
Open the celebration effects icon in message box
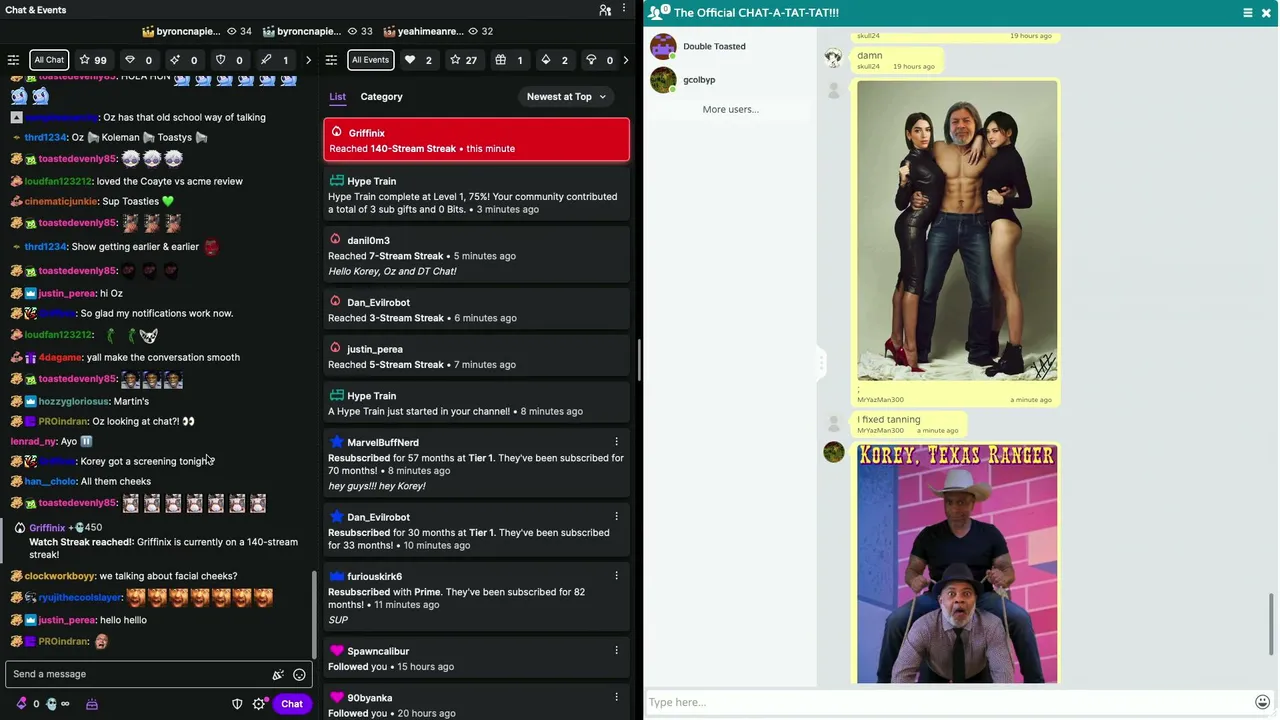(x=278, y=675)
